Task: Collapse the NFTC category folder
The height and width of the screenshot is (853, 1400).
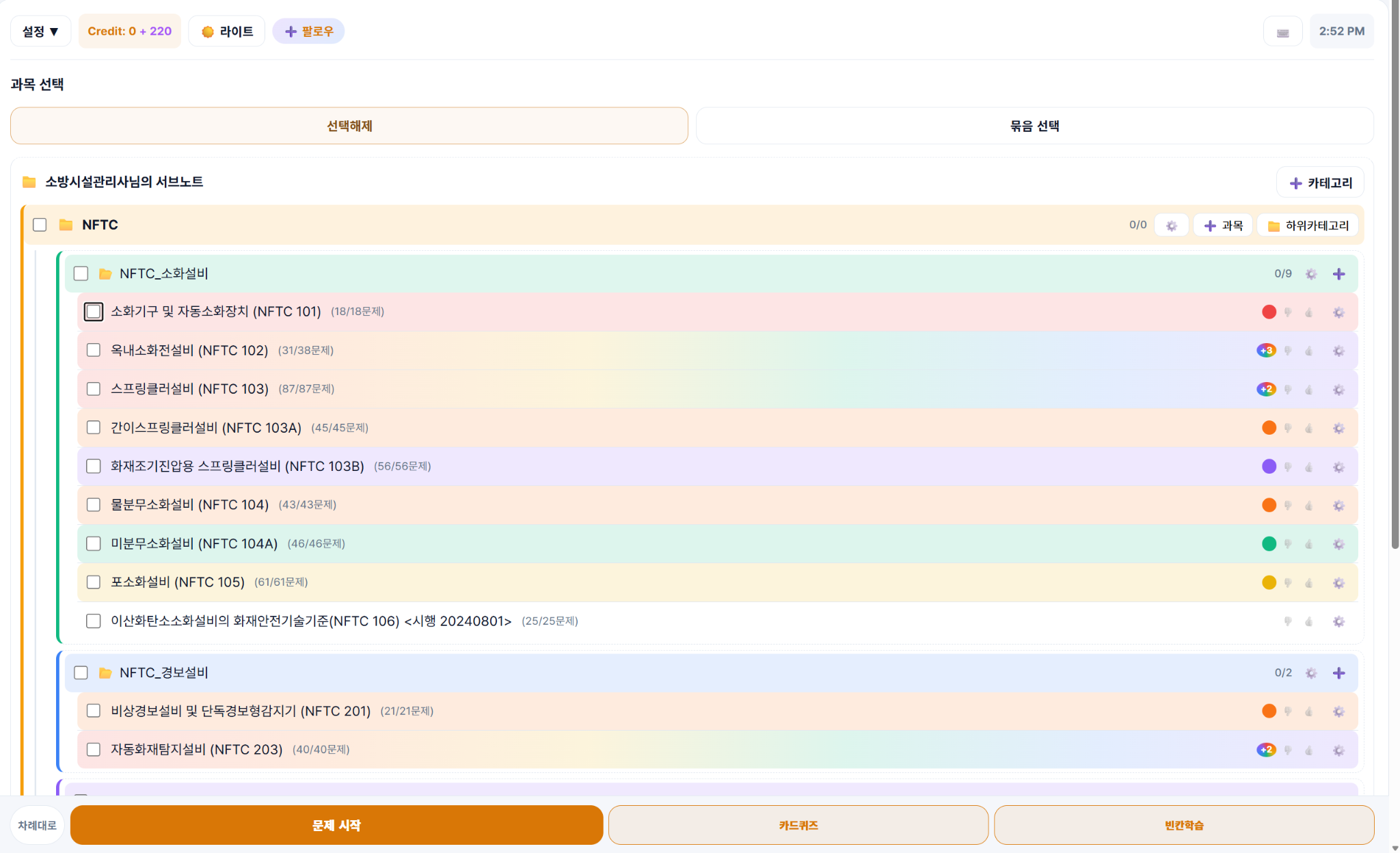Action: 66,225
